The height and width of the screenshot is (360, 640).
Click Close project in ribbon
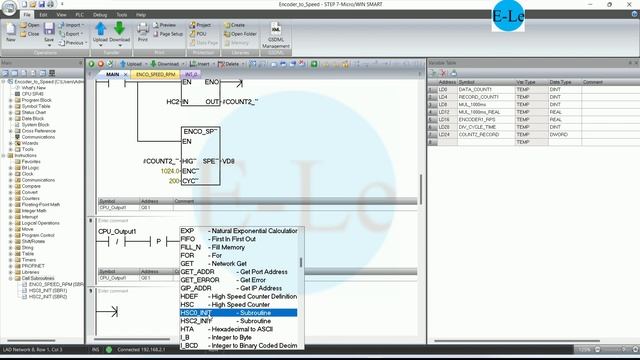pyautogui.click(x=30, y=34)
